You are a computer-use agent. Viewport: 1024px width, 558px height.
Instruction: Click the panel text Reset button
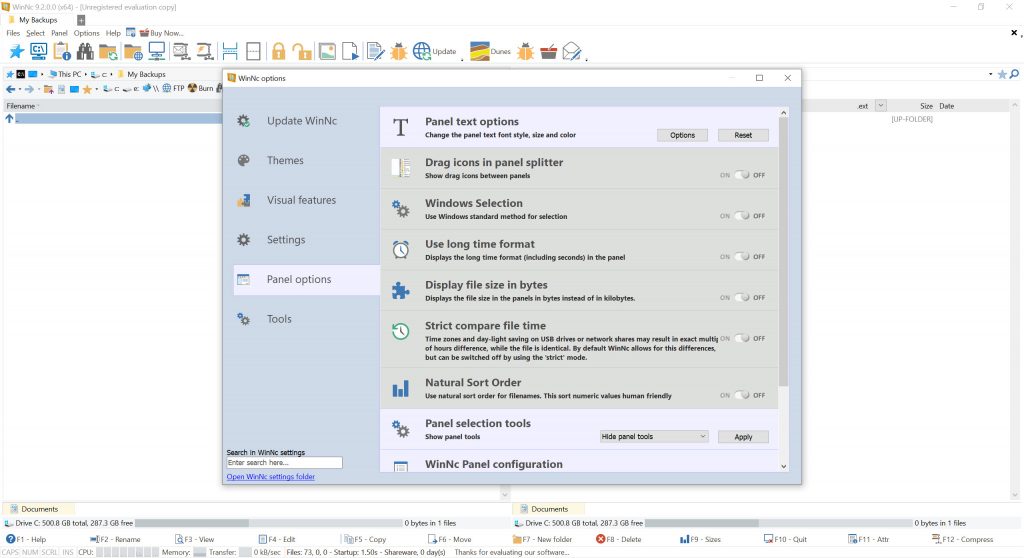(x=743, y=135)
